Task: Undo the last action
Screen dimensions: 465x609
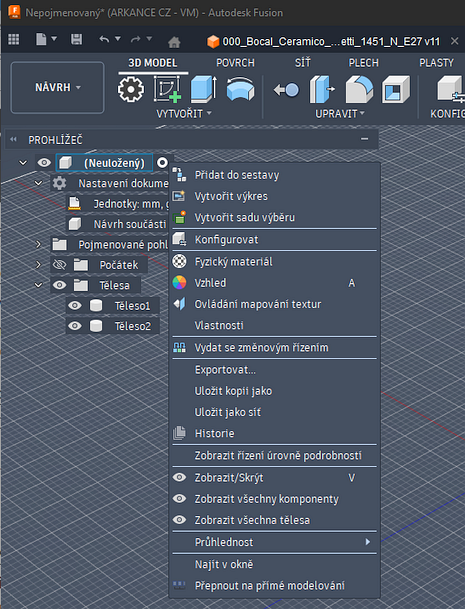Action: [104, 39]
